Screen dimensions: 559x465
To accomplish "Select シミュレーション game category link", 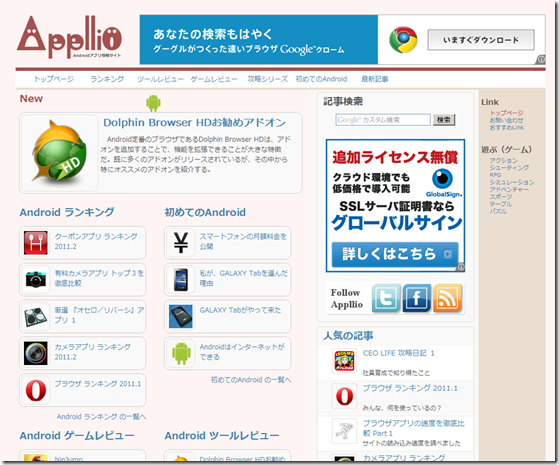I will tap(512, 182).
